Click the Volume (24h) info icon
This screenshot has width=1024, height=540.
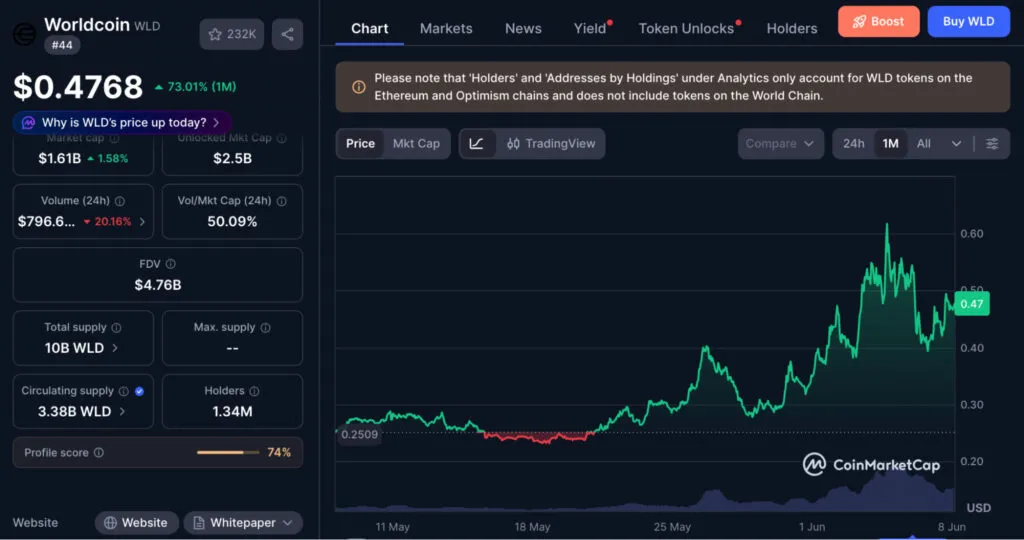120,201
